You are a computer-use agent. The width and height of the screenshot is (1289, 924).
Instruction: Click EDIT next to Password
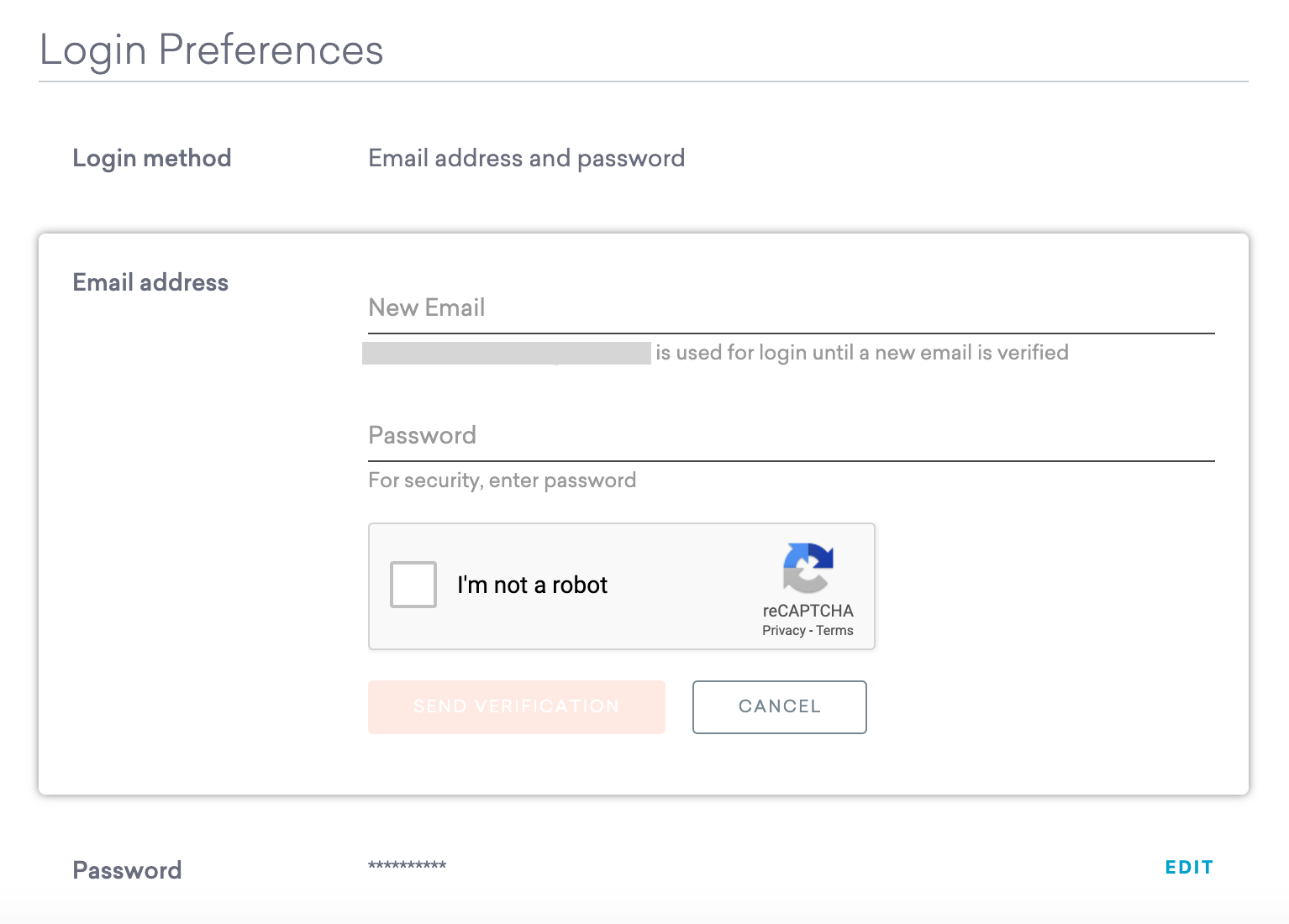pos(1188,867)
